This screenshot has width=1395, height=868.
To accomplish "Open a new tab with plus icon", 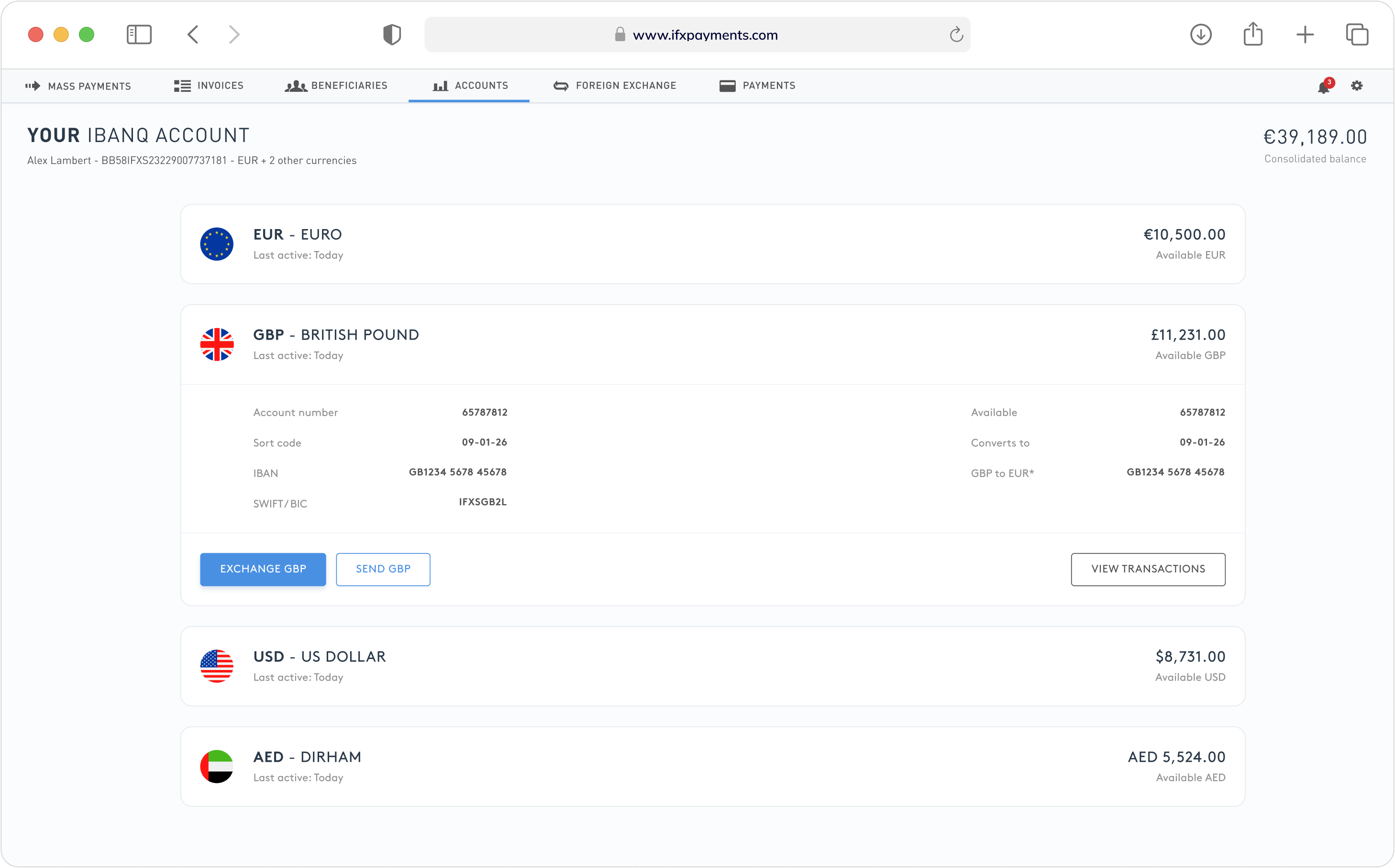I will [1305, 34].
